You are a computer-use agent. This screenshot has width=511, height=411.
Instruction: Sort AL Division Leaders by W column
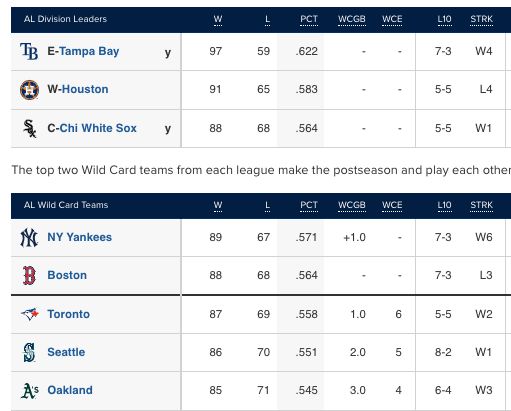pyautogui.click(x=218, y=19)
